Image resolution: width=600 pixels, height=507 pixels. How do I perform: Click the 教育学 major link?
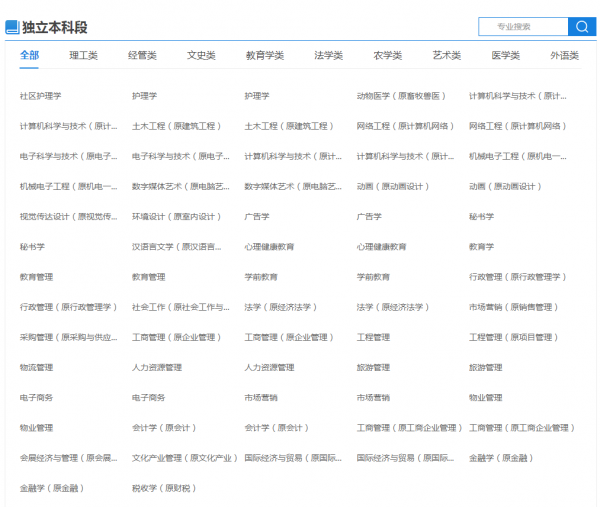tap(481, 247)
